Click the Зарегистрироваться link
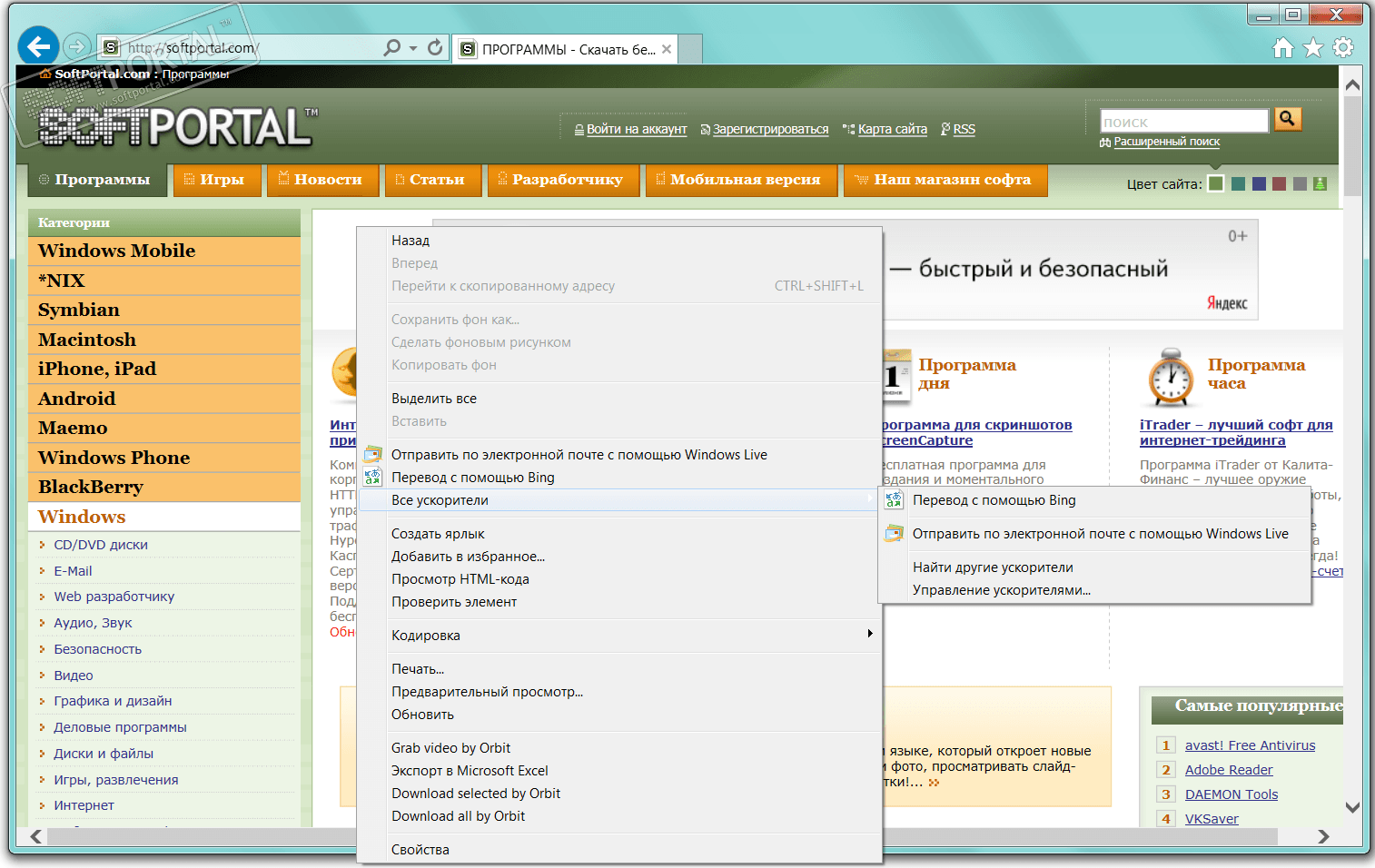 (770, 129)
